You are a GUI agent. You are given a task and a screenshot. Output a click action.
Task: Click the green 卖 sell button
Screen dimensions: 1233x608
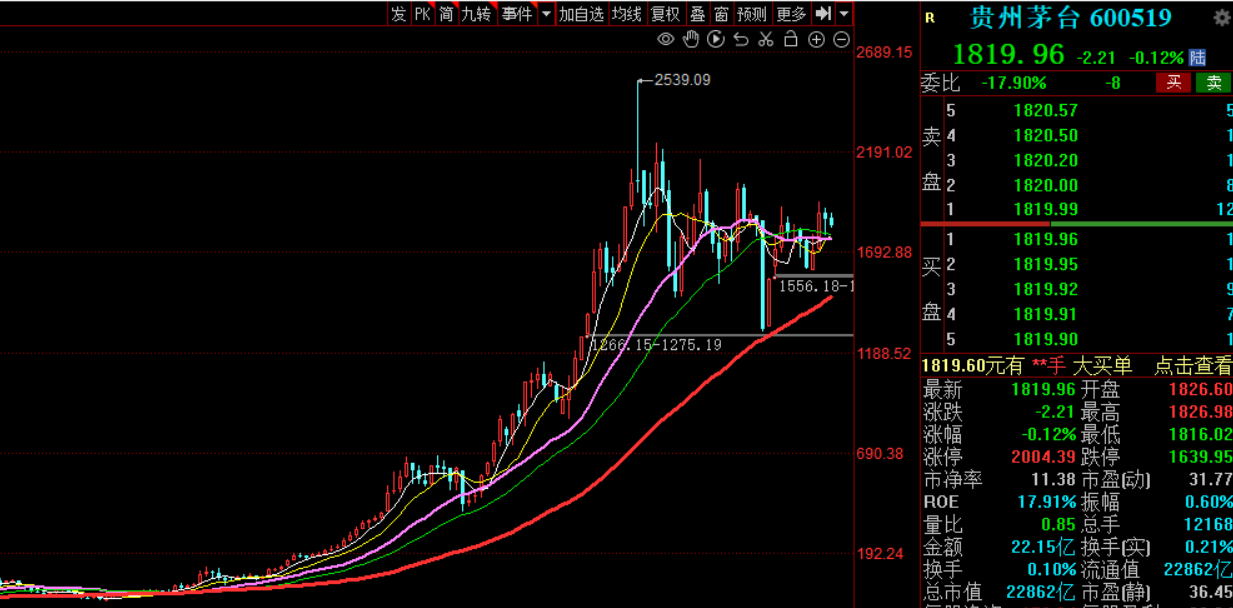(1213, 83)
